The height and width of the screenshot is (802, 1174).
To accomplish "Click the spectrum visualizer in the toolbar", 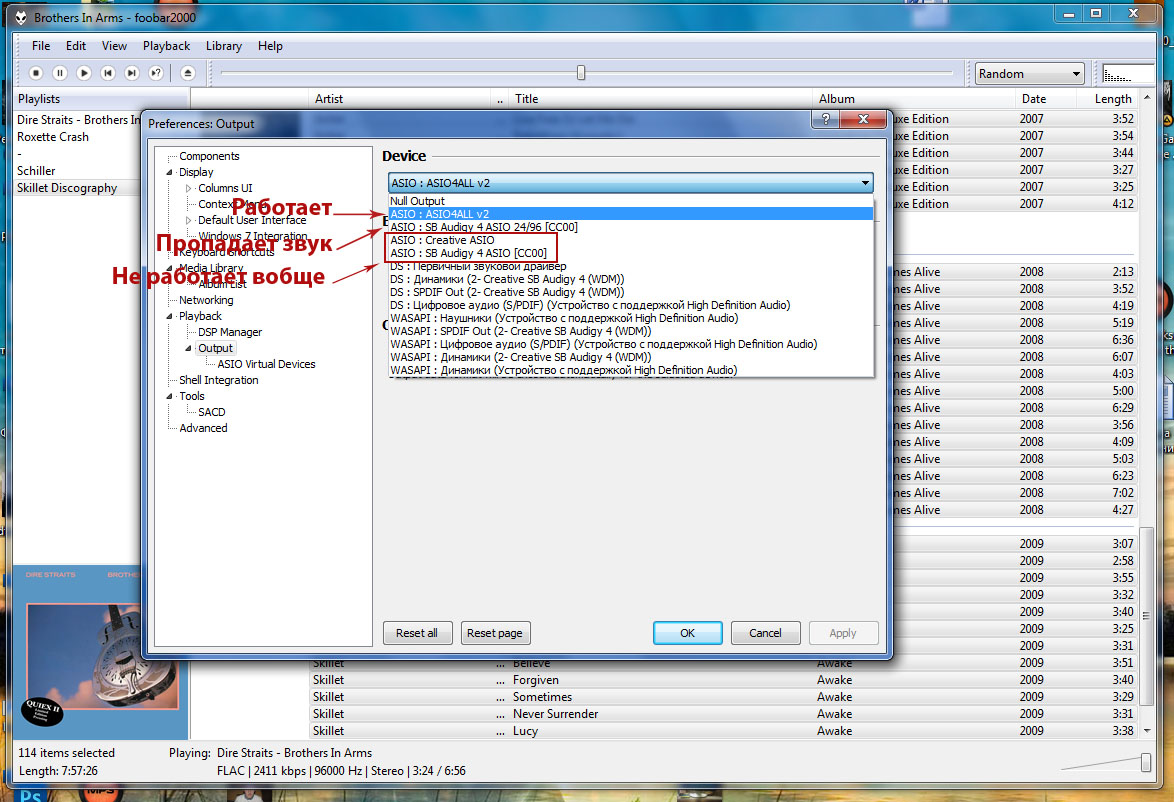I will tap(1128, 73).
